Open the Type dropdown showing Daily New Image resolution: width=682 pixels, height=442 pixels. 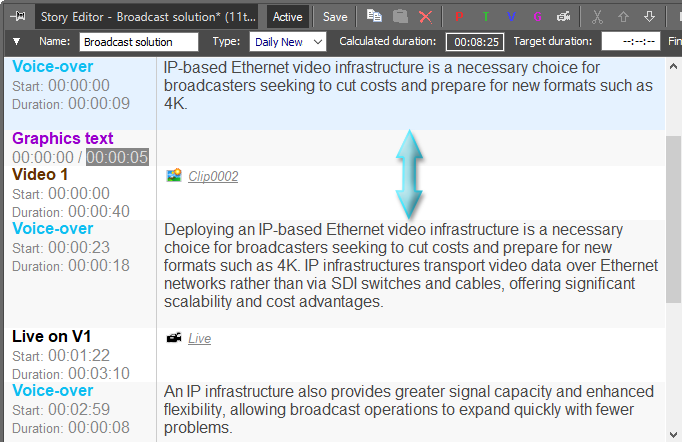(290, 42)
